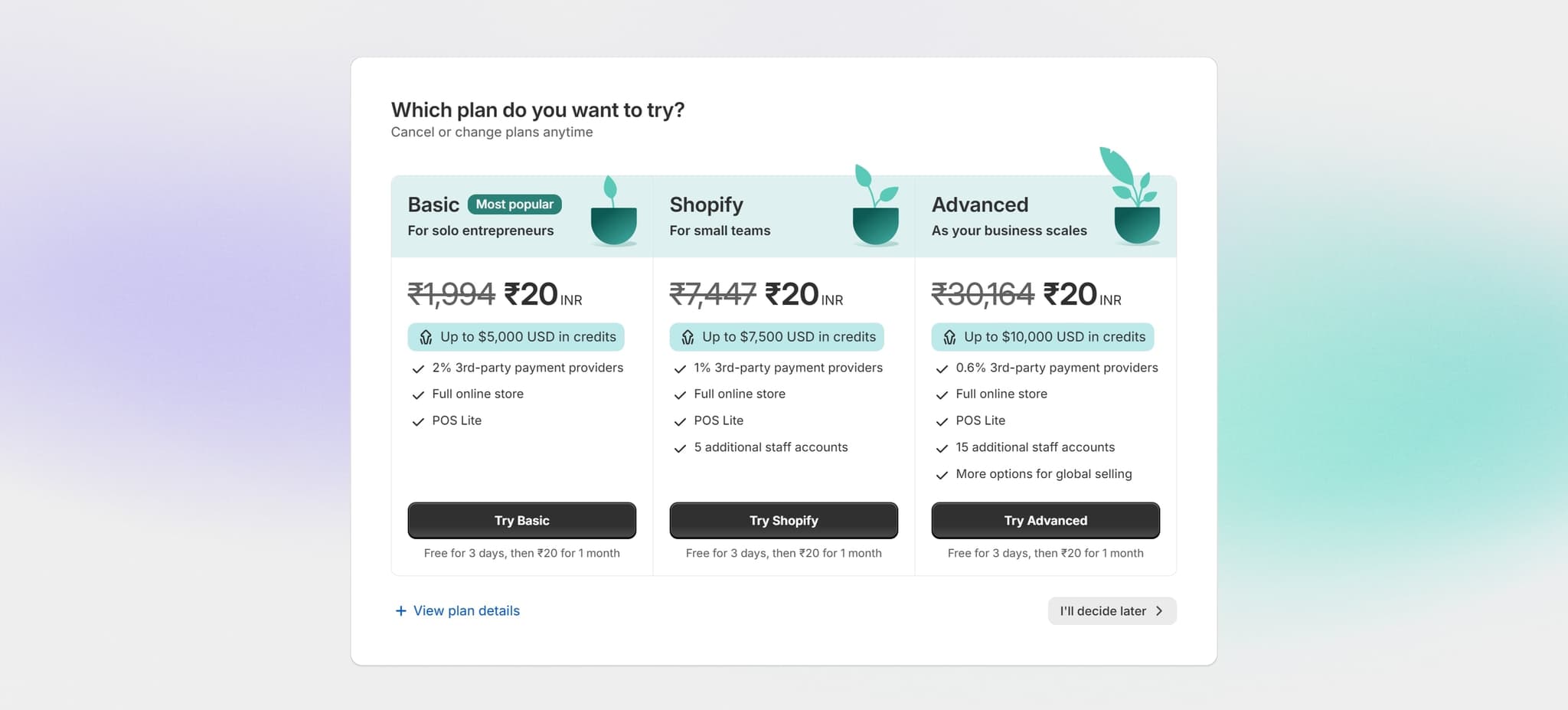Screen dimensions: 1568x710
Task: Click the plus icon beside View plan details
Action: coord(400,611)
